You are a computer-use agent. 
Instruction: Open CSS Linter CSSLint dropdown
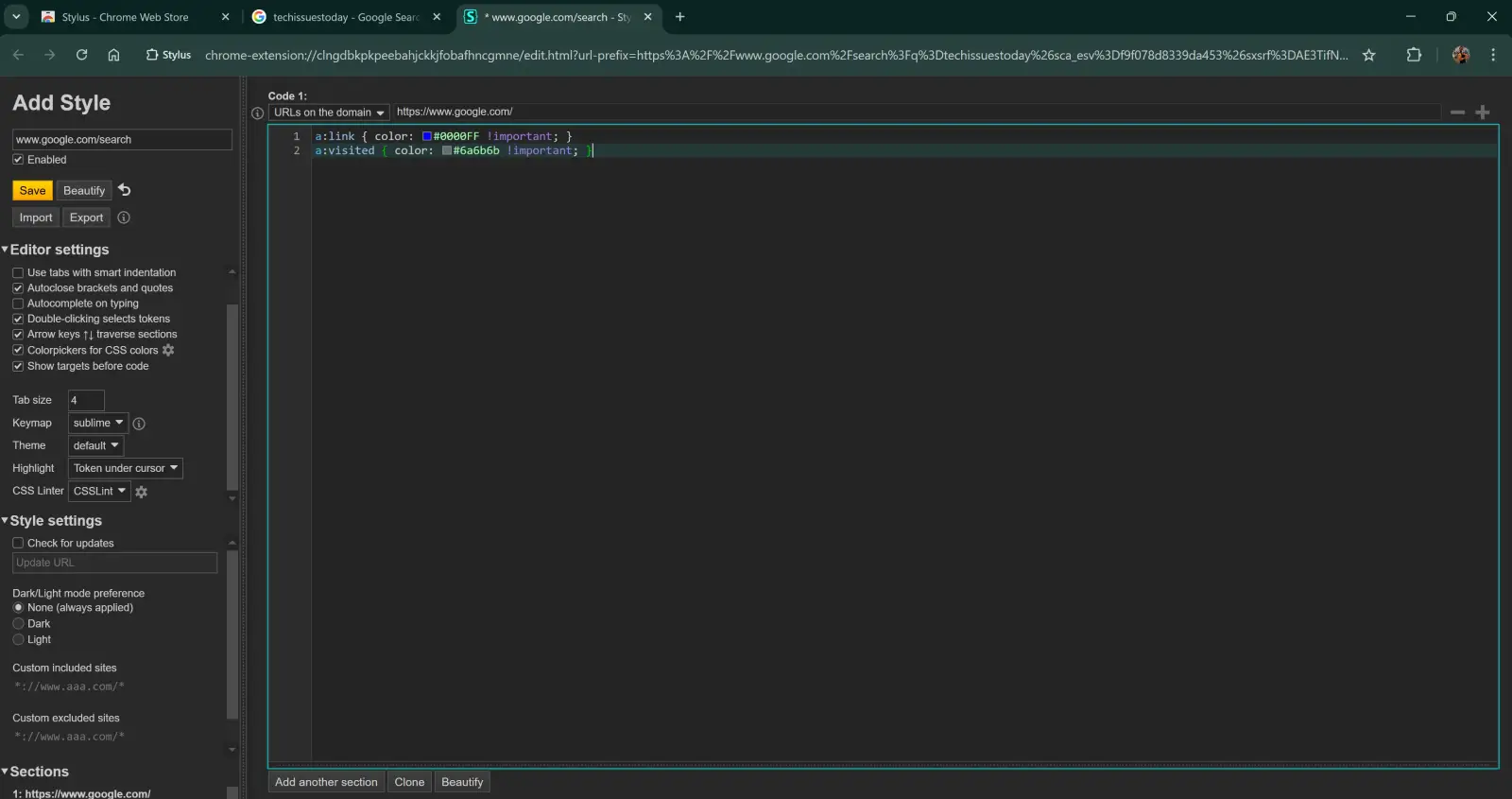coord(99,491)
